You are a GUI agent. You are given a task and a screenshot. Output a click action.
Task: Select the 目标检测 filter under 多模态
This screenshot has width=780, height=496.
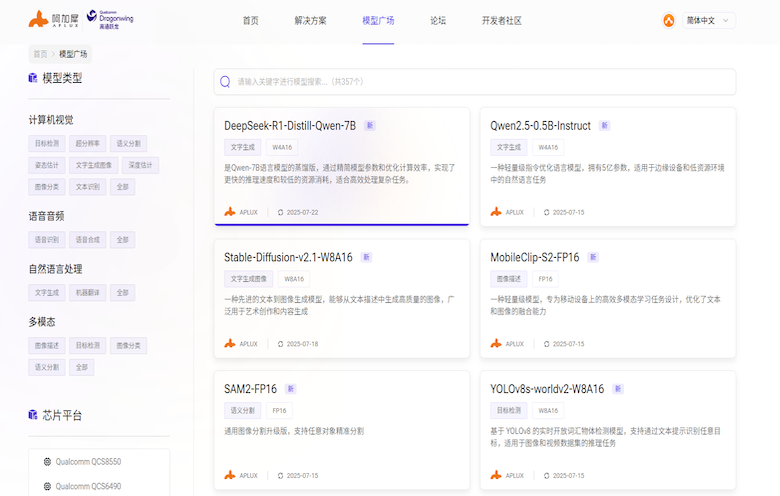[x=88, y=345]
